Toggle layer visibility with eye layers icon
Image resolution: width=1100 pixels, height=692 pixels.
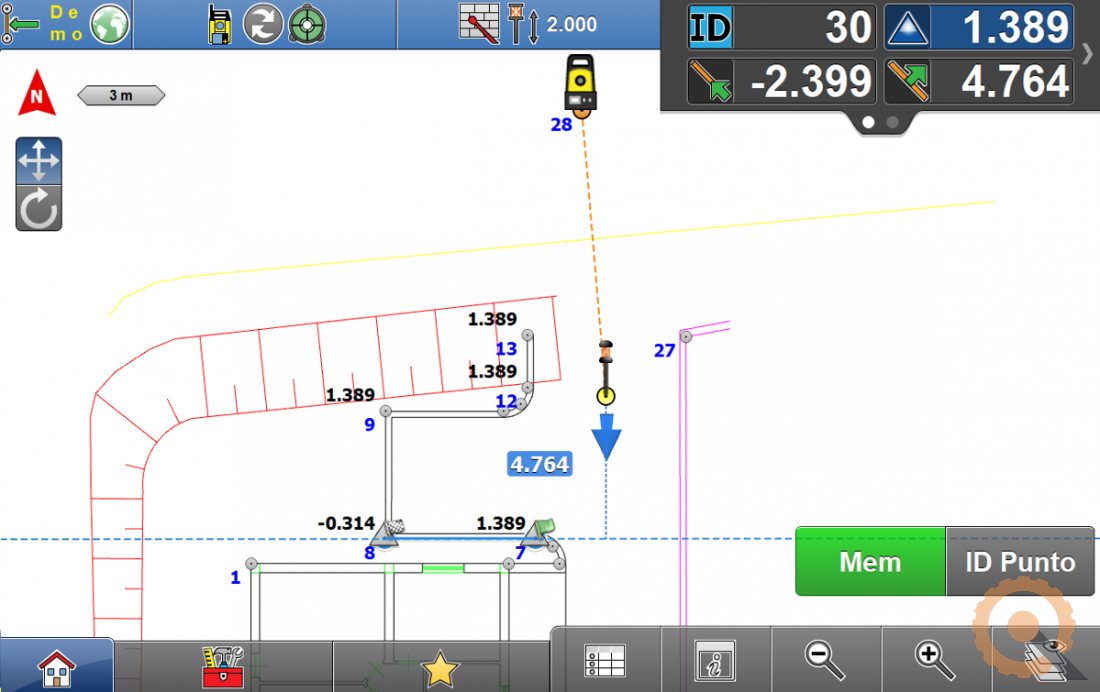pos(1045,660)
